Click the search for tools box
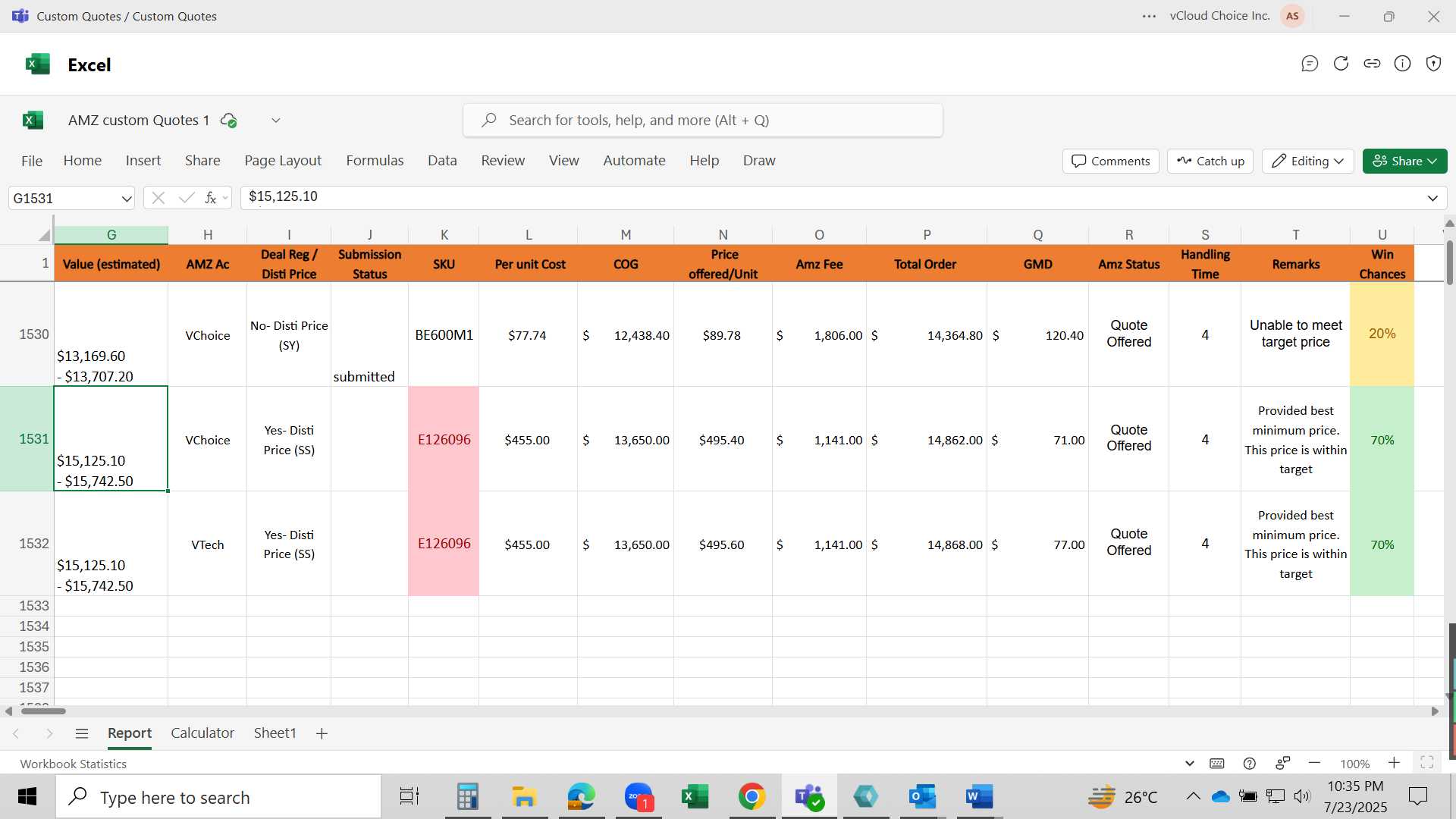Screen dimensions: 1456x819 pyautogui.click(x=702, y=121)
